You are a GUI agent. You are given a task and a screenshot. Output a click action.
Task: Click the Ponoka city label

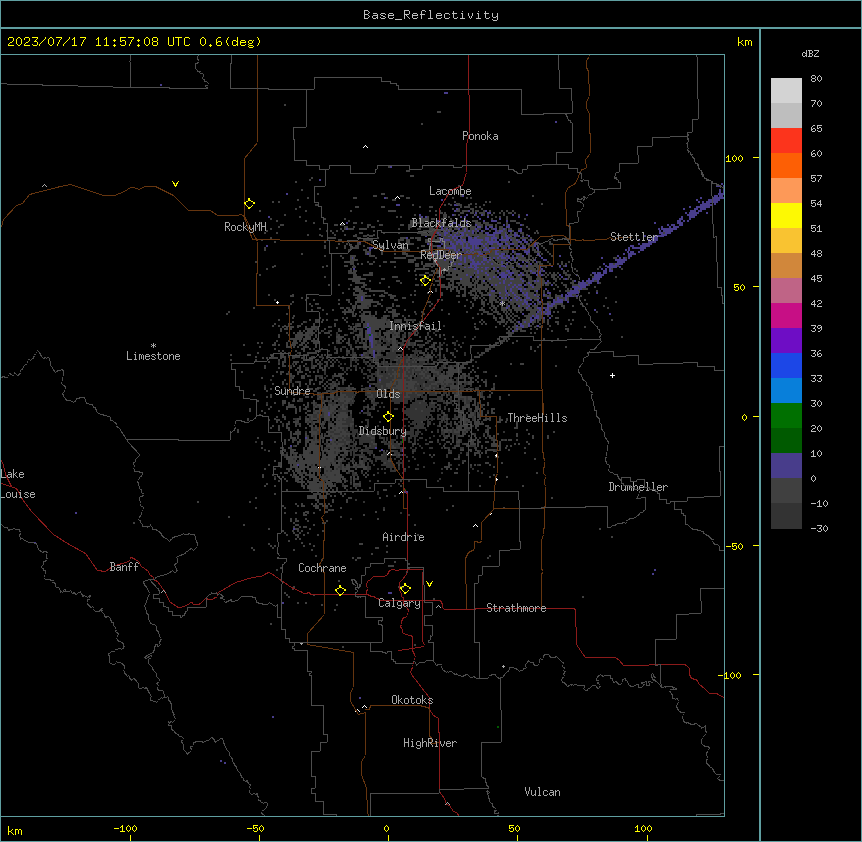pos(480,136)
